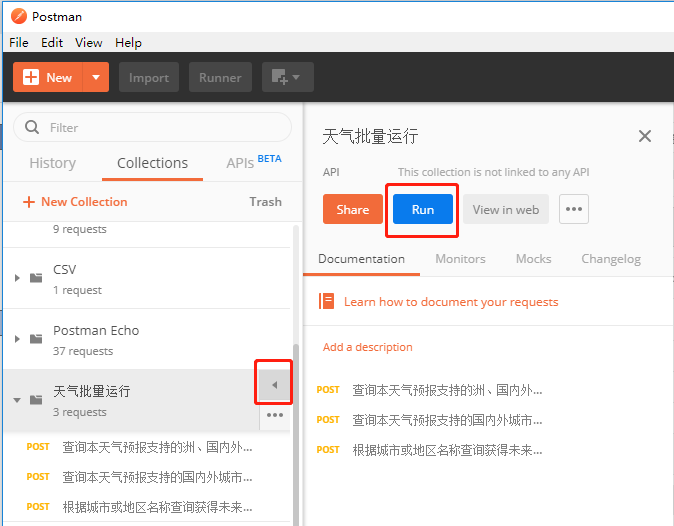Click the sidebar vertical scrollbar
Viewport: 674px width, 526px height.
coord(296,434)
